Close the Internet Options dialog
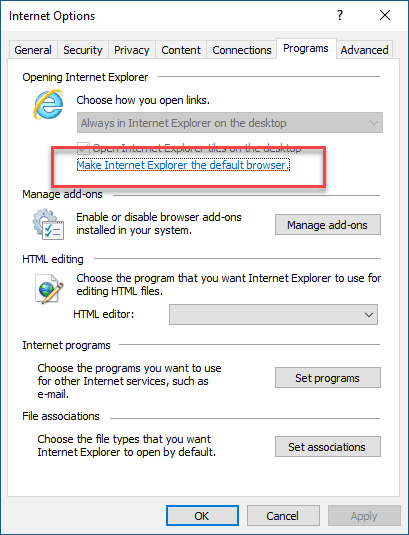Image resolution: width=409 pixels, height=535 pixels. [x=385, y=15]
